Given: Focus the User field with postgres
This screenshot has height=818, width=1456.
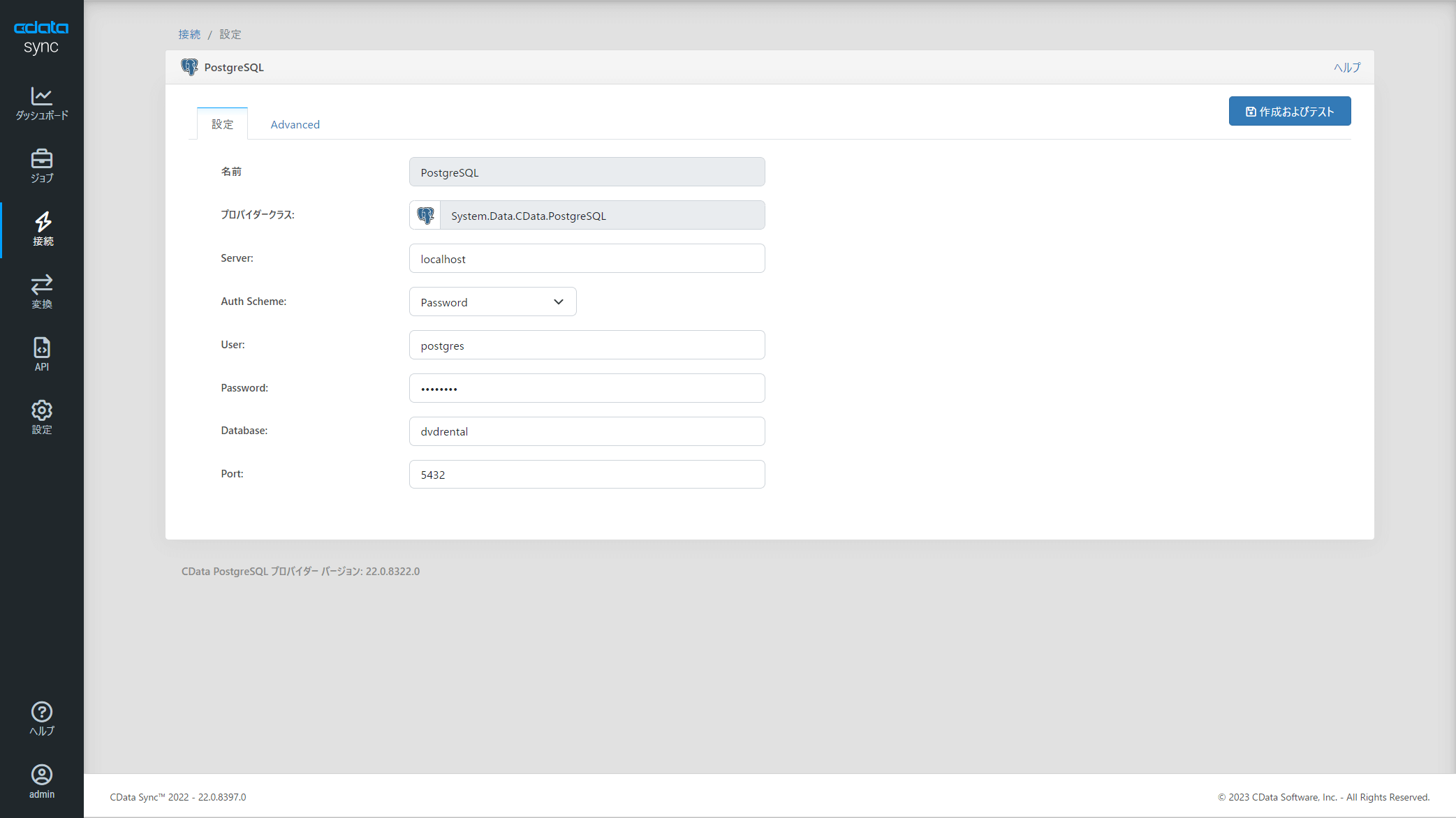Looking at the screenshot, I should tap(587, 345).
